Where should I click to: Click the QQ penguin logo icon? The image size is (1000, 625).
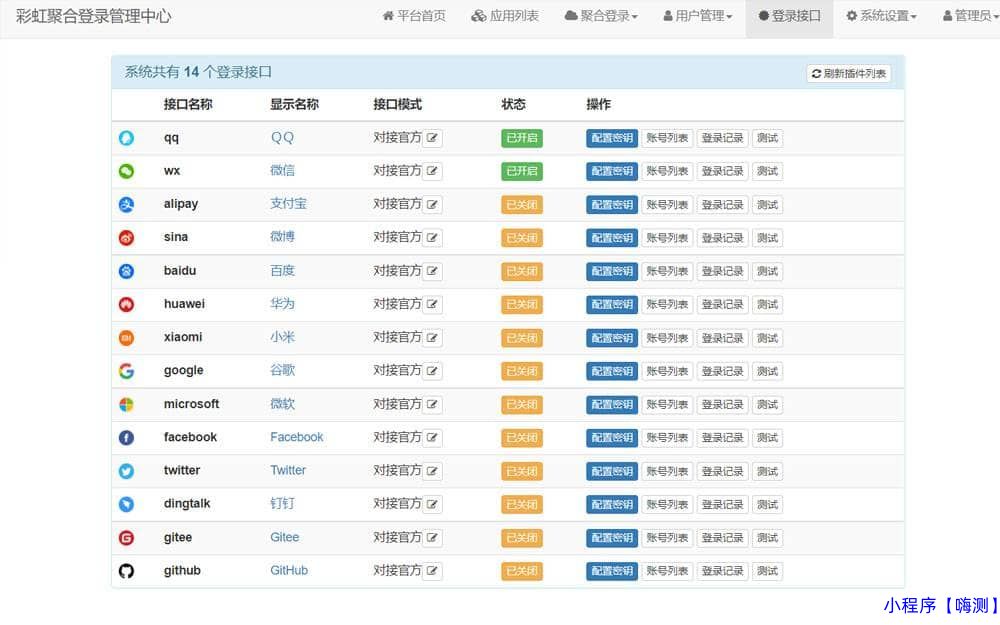(x=126, y=138)
